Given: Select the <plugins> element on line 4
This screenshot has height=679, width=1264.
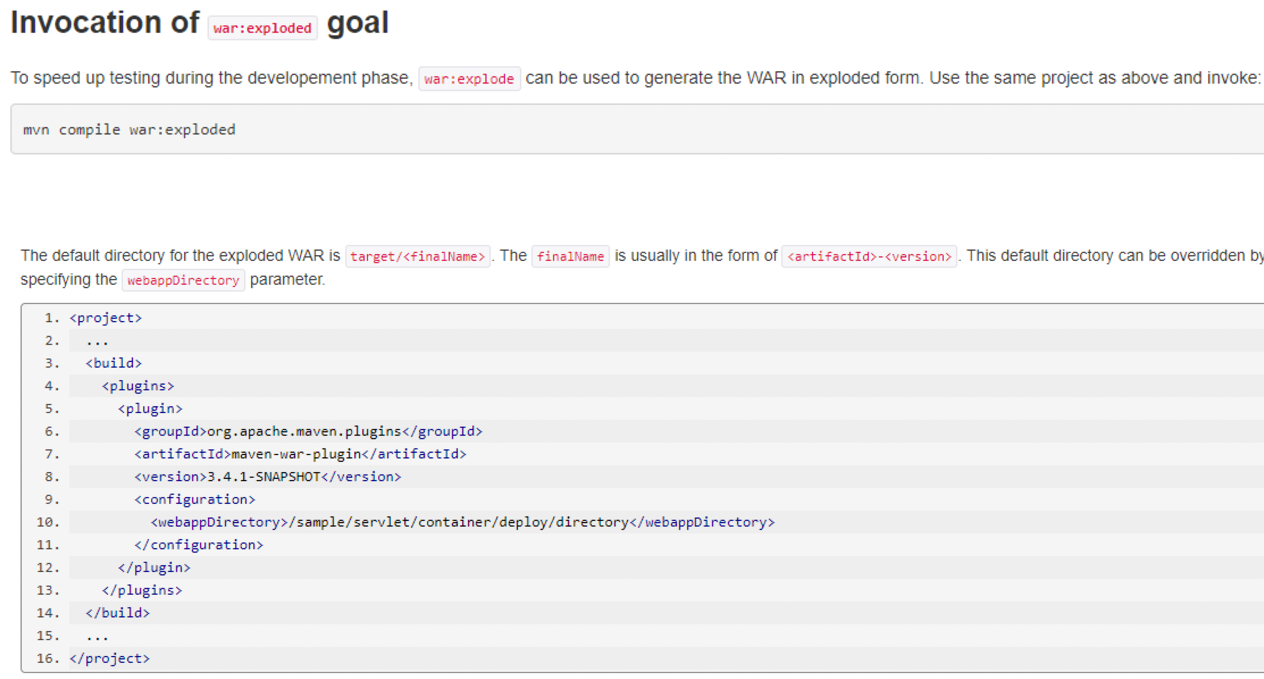Looking at the screenshot, I should 139,385.
